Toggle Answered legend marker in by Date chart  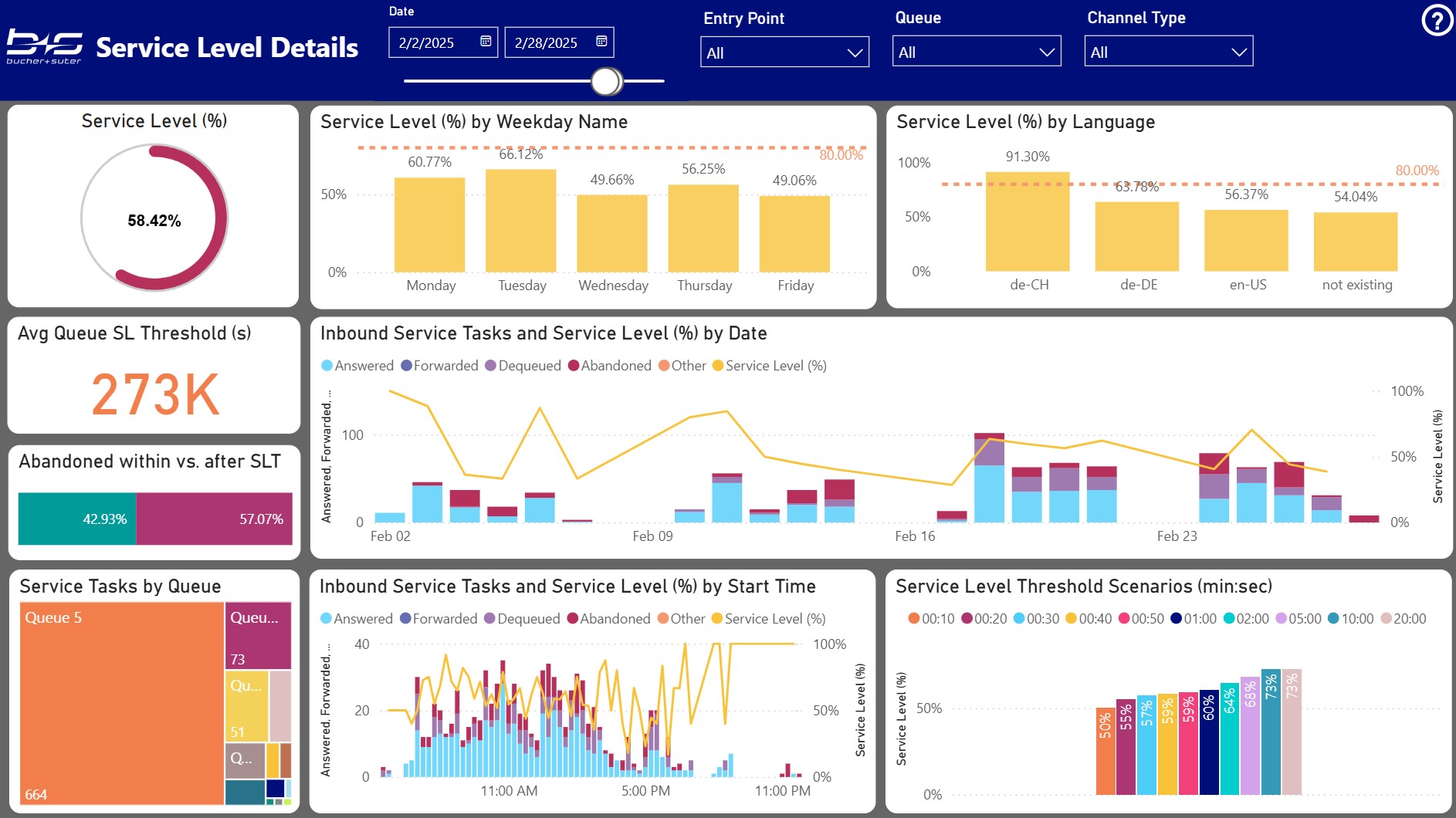[327, 366]
